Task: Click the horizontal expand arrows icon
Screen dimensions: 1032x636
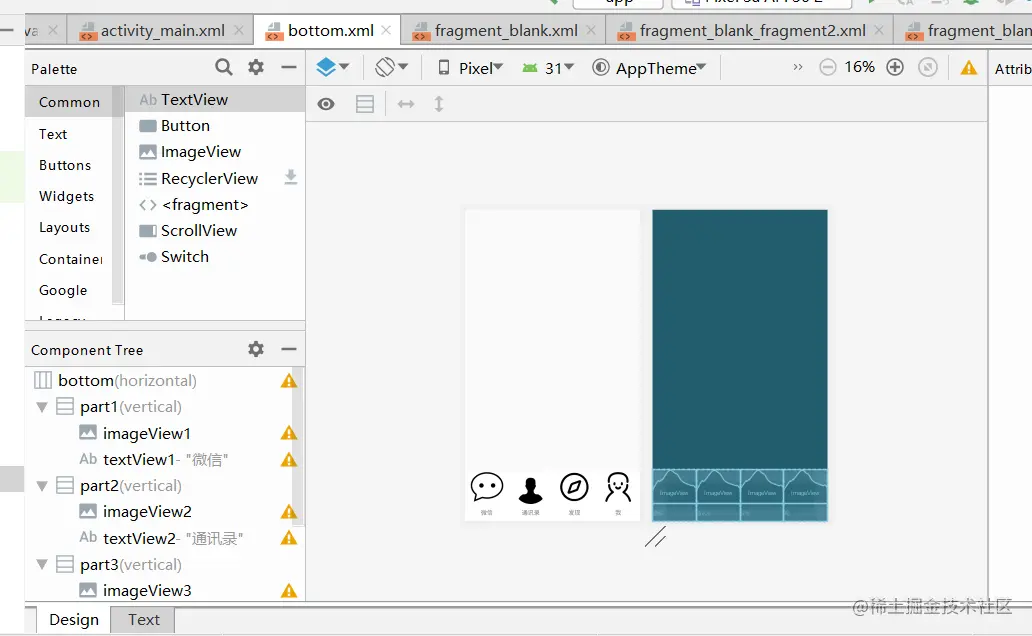Action: tap(406, 104)
